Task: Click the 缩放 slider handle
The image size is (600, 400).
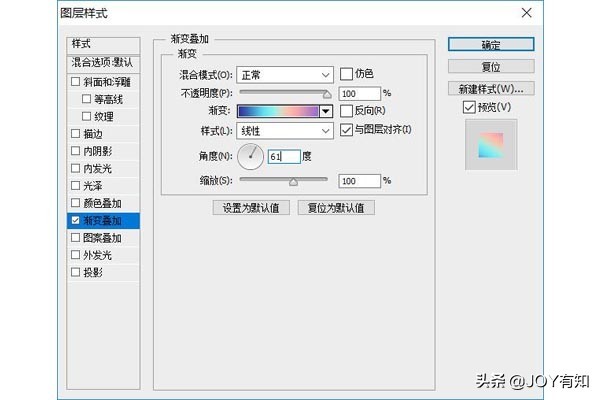Action: click(x=293, y=182)
